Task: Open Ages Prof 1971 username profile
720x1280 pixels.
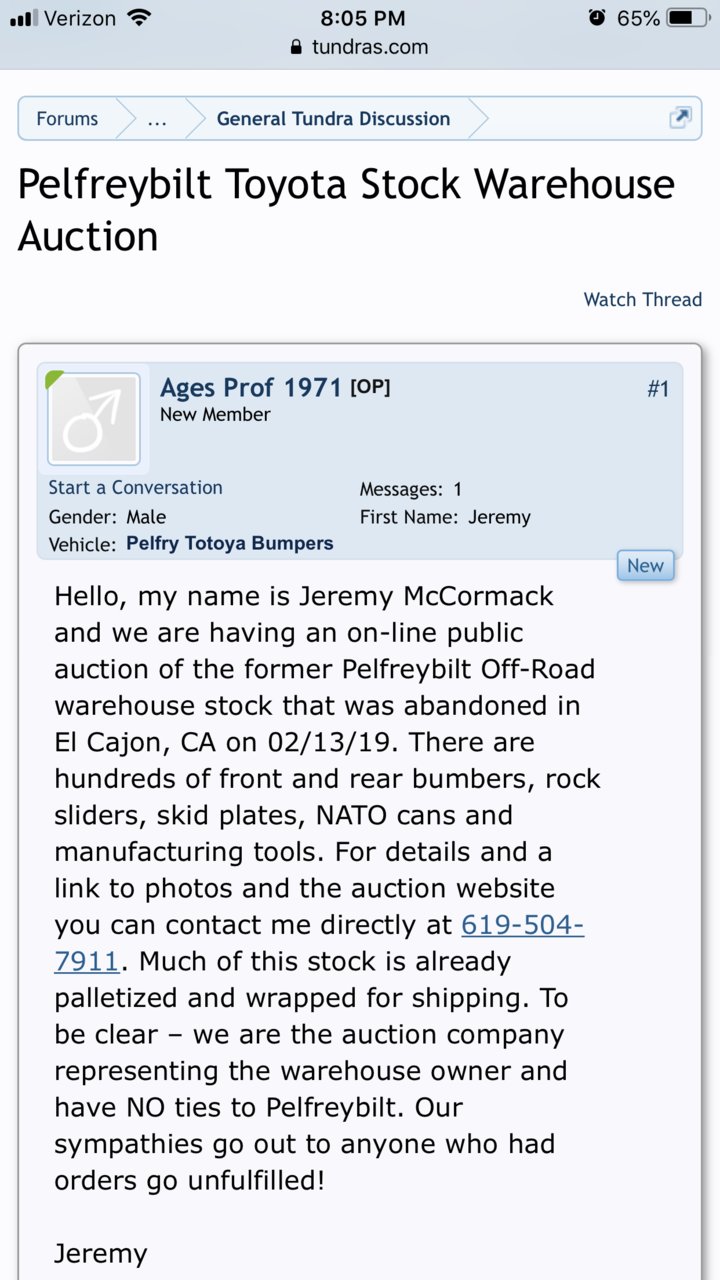Action: pyautogui.click(x=251, y=387)
